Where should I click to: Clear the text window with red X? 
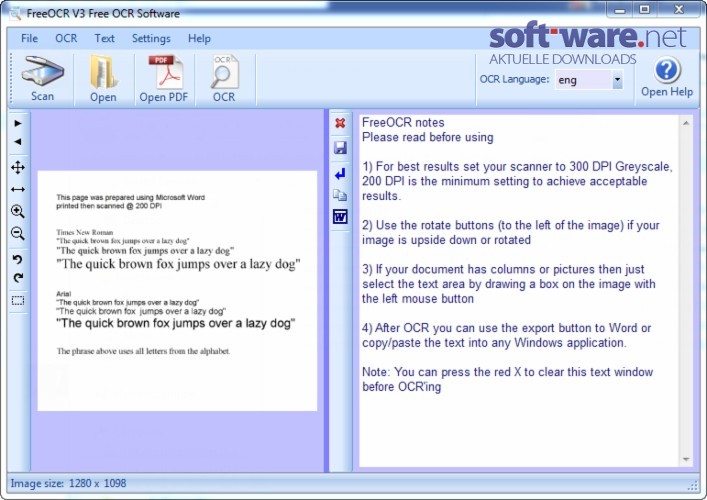click(x=340, y=123)
